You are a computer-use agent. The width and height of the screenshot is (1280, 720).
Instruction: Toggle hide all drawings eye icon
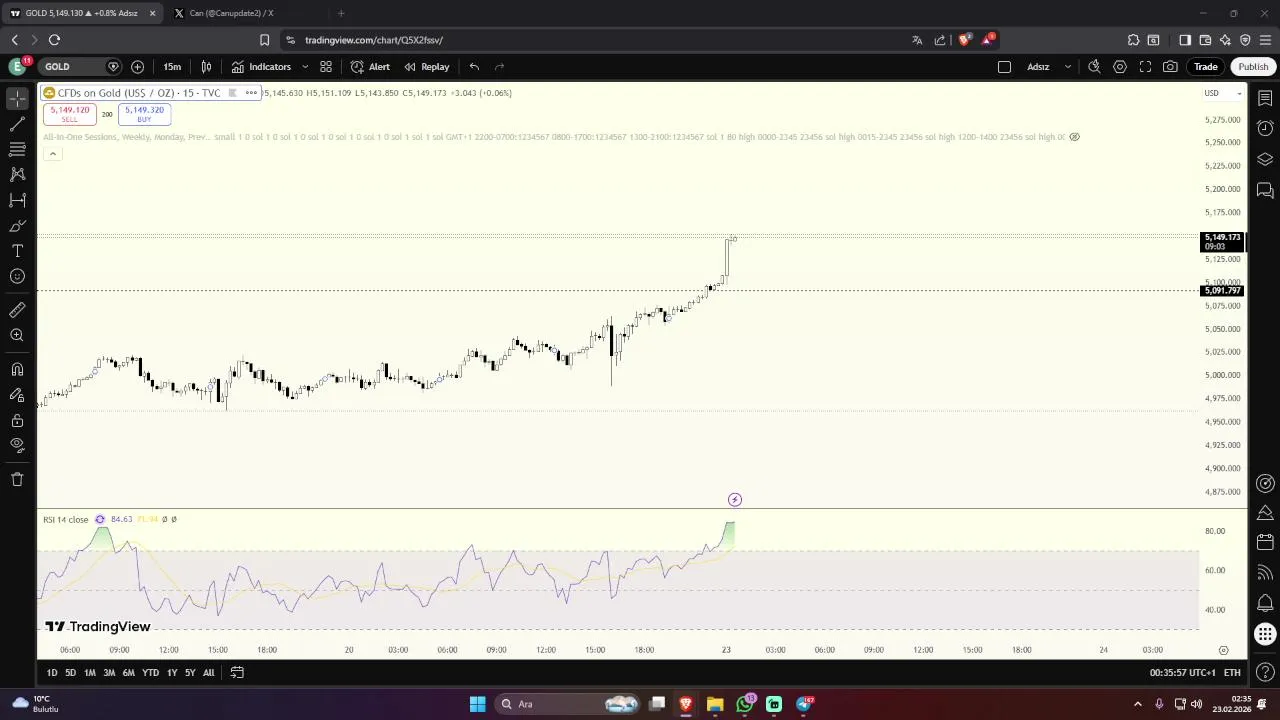[17, 445]
